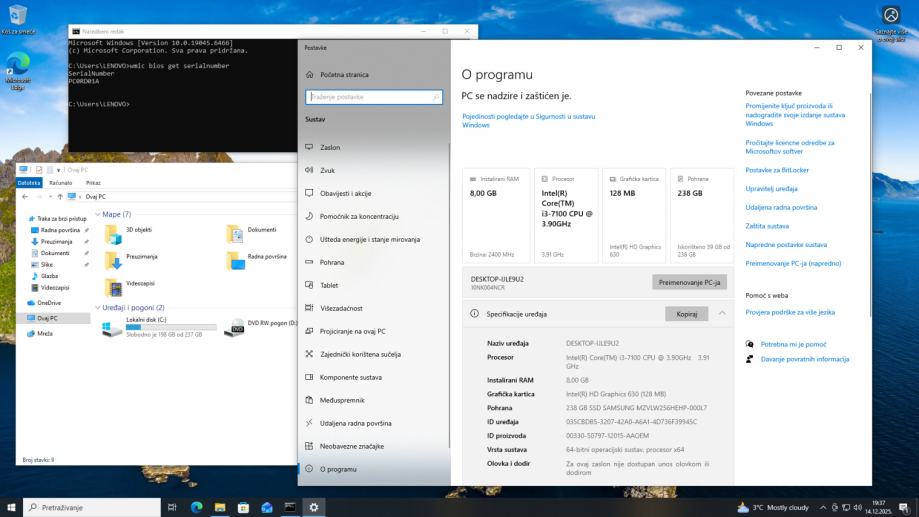This screenshot has width=919, height=517.
Task: Open the Prikaz ribbon tab
Action: (93, 183)
